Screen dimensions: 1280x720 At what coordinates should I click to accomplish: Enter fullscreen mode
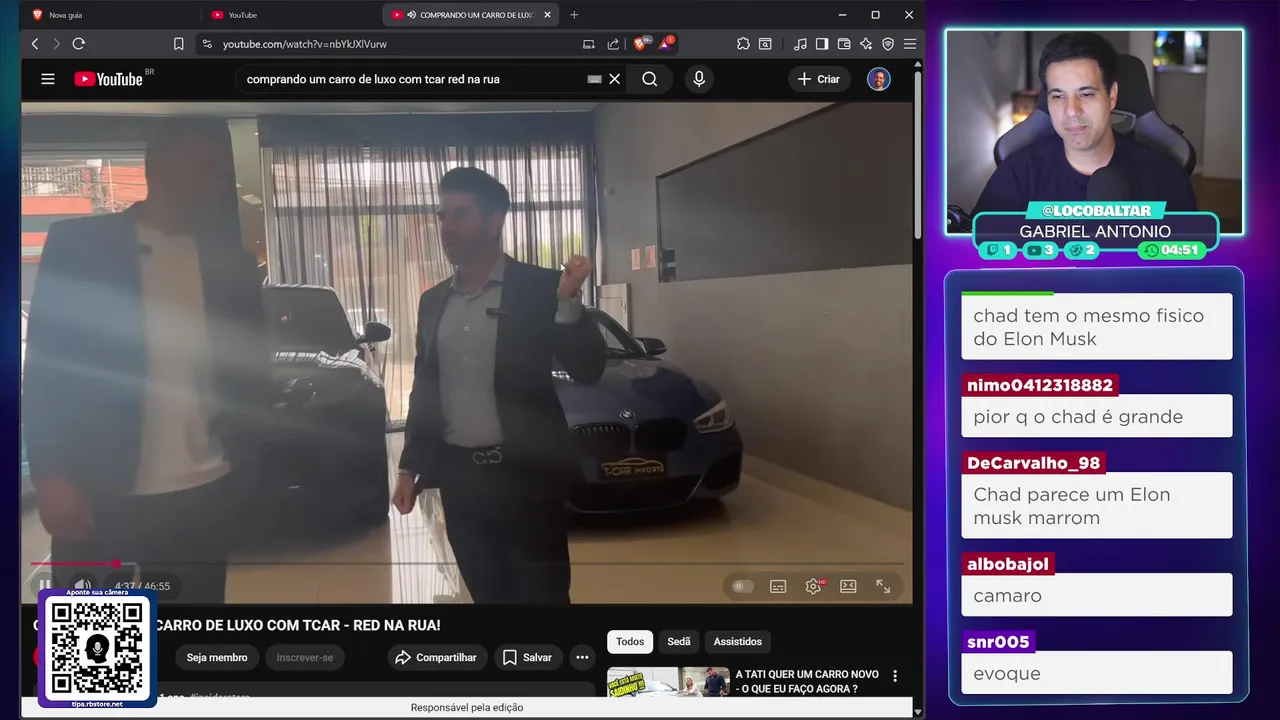[883, 586]
